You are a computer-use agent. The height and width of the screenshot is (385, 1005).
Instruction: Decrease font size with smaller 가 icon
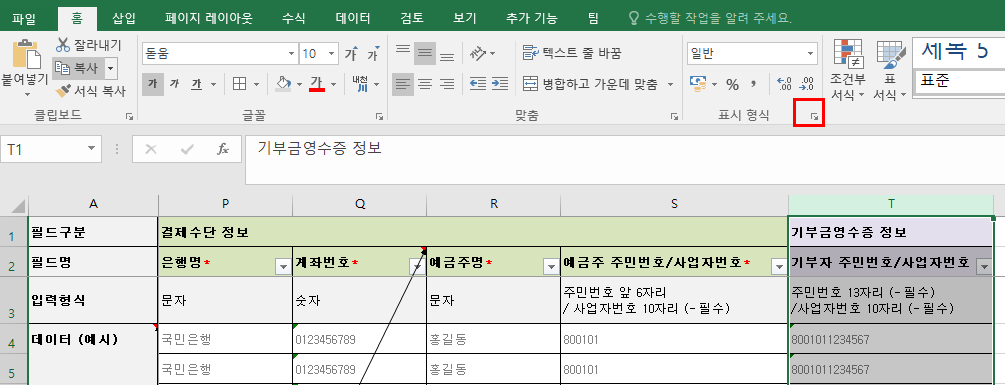[x=372, y=54]
